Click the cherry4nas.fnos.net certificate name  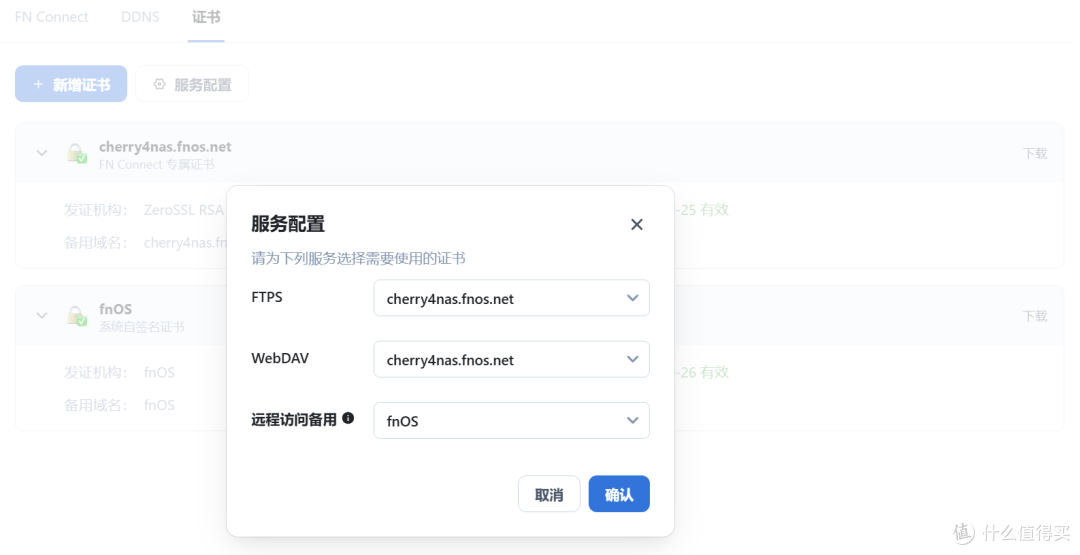tap(165, 146)
